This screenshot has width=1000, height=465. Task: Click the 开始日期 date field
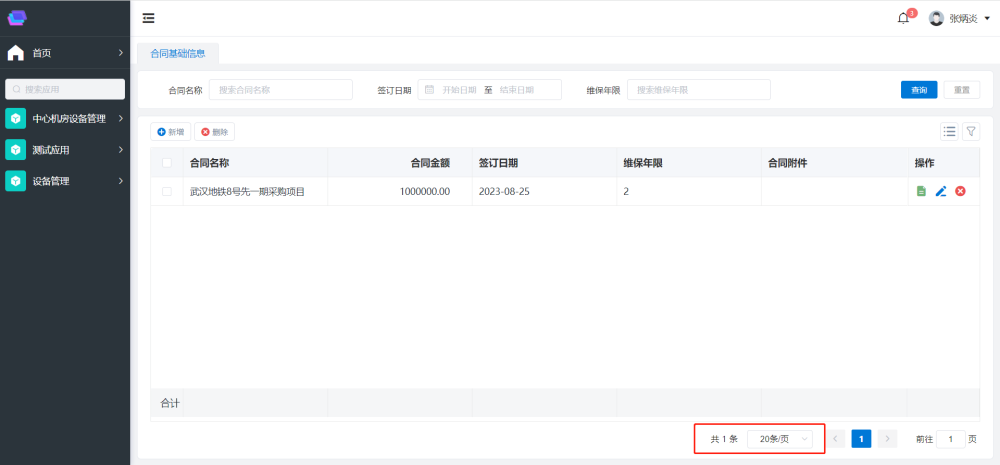[x=460, y=90]
